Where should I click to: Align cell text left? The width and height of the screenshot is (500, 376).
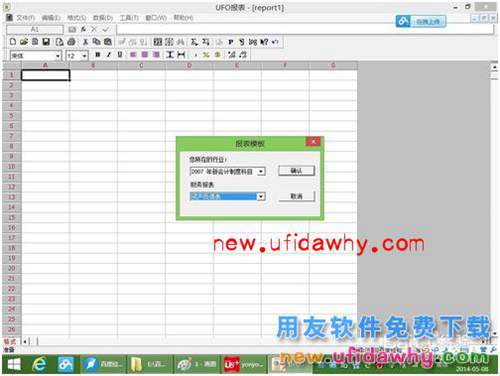click(133, 55)
